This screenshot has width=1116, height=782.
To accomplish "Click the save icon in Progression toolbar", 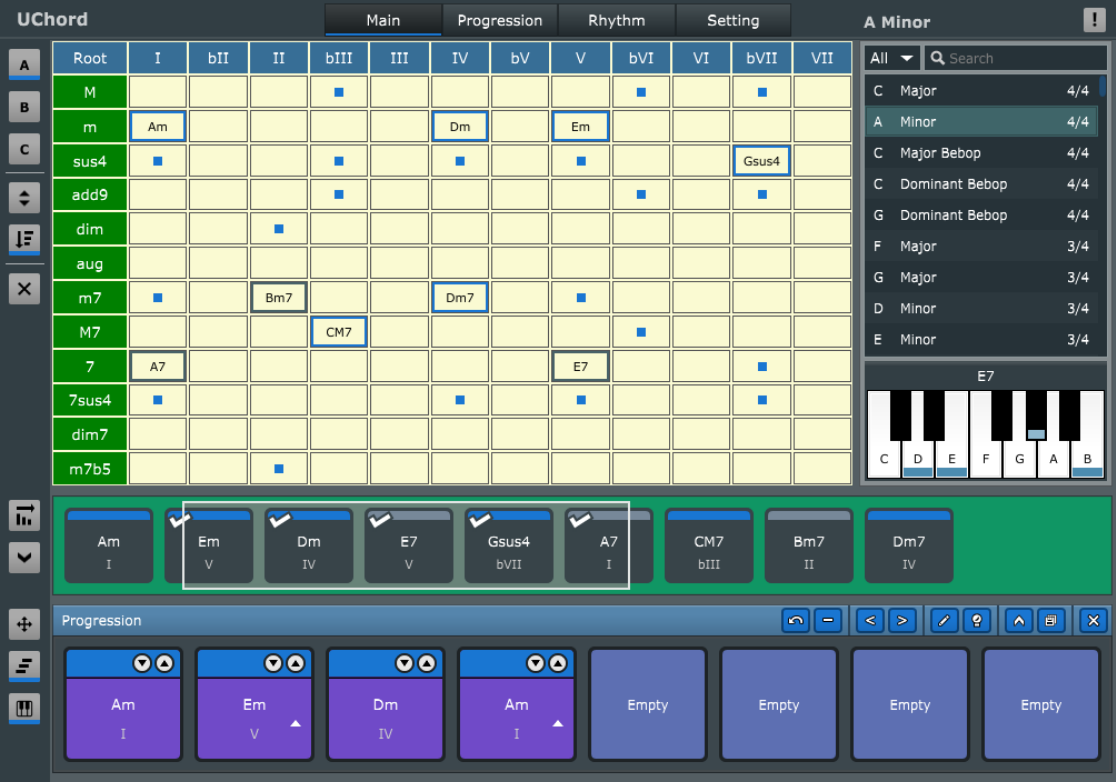I will (1051, 620).
